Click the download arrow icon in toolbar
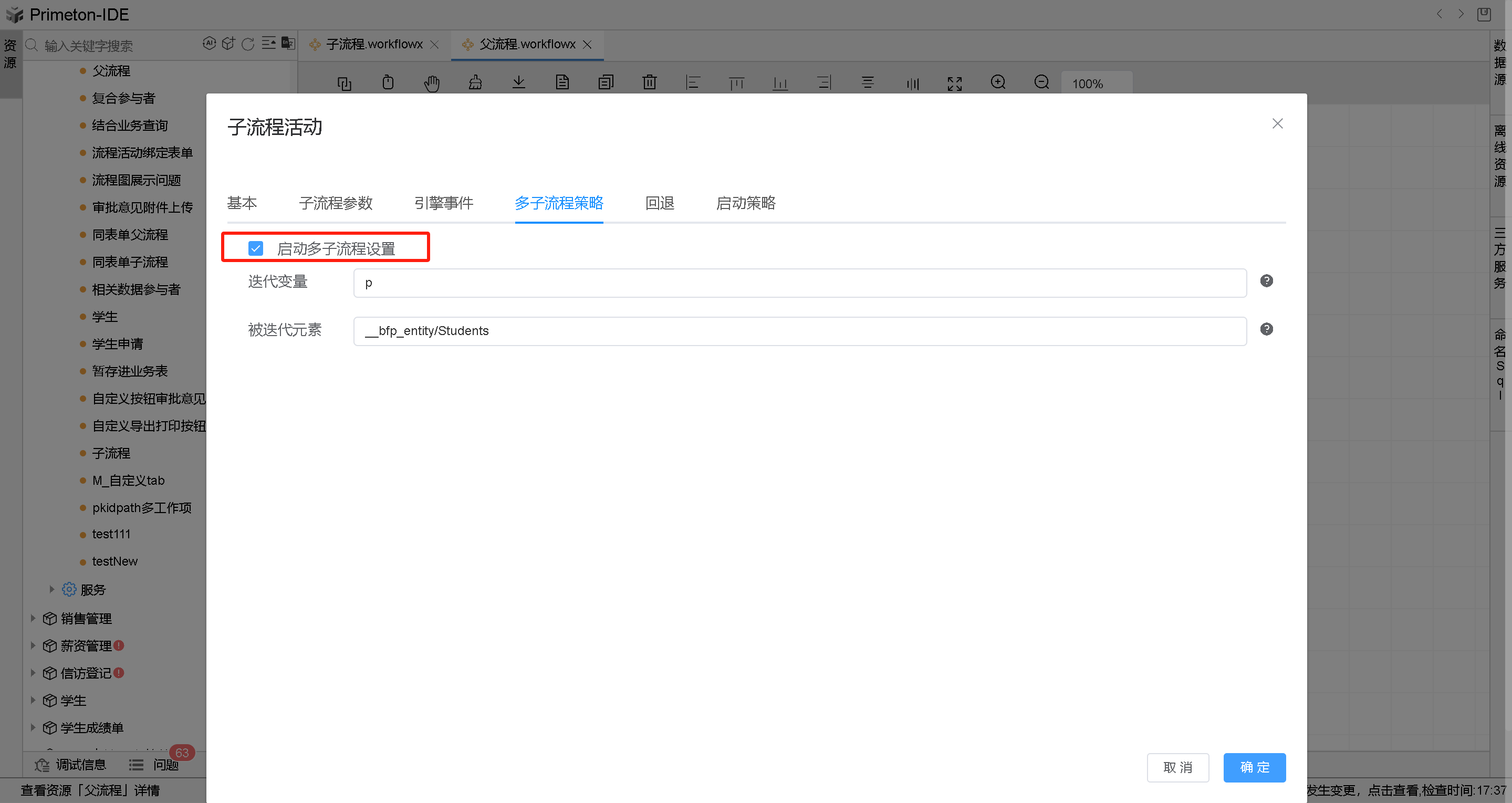1512x803 pixels. (518, 83)
